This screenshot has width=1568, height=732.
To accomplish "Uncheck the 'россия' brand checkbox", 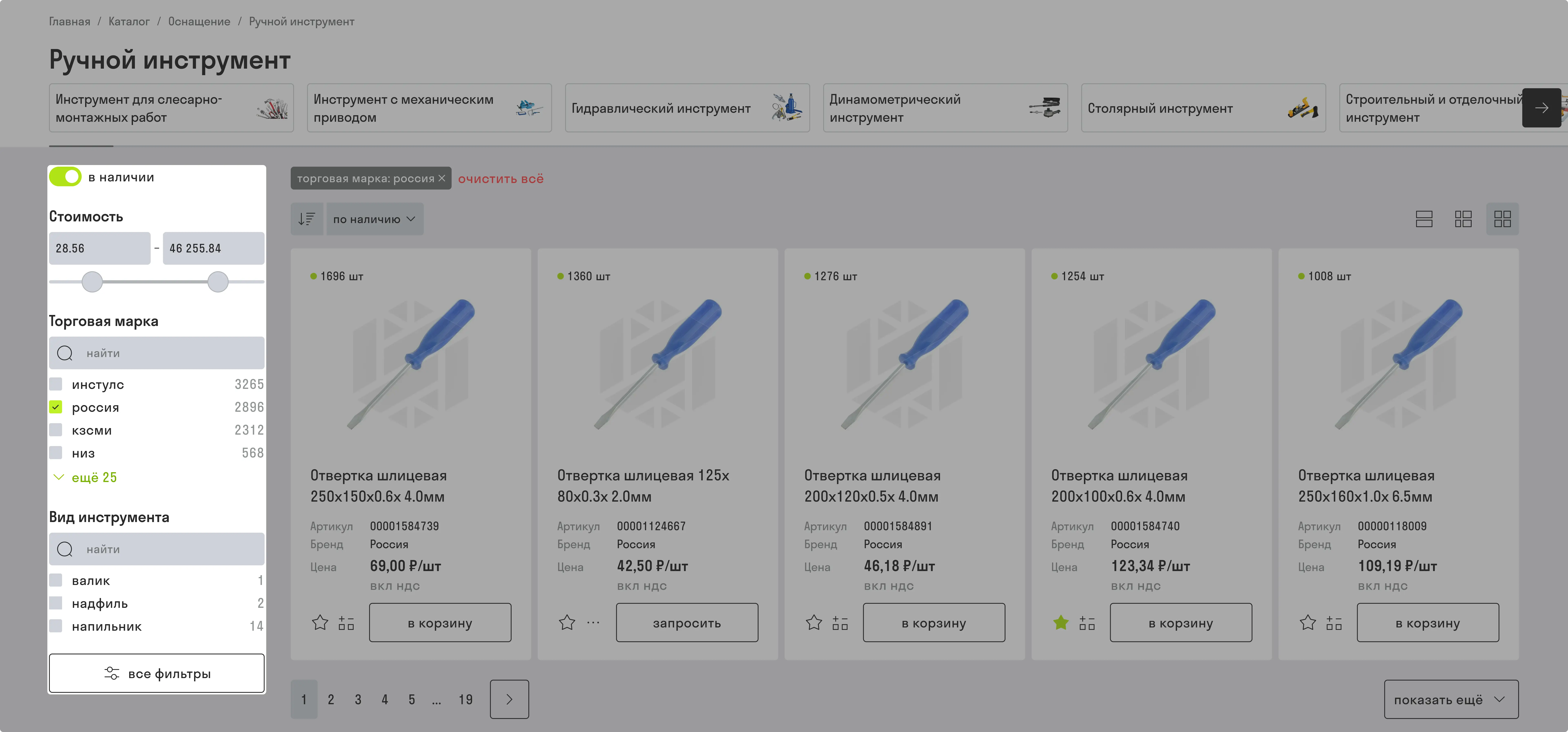I will (55, 407).
